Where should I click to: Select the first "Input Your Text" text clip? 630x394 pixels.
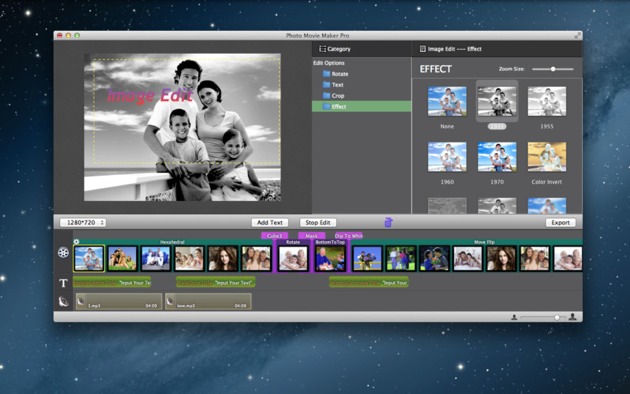pos(112,283)
